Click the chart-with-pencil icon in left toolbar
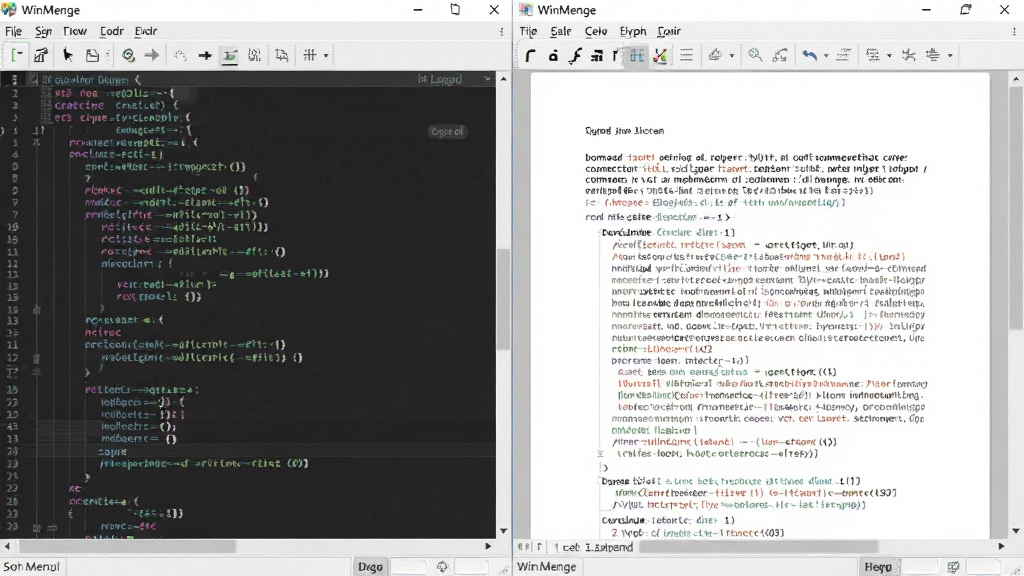Screen dimensions: 1024x576 tap(41, 56)
